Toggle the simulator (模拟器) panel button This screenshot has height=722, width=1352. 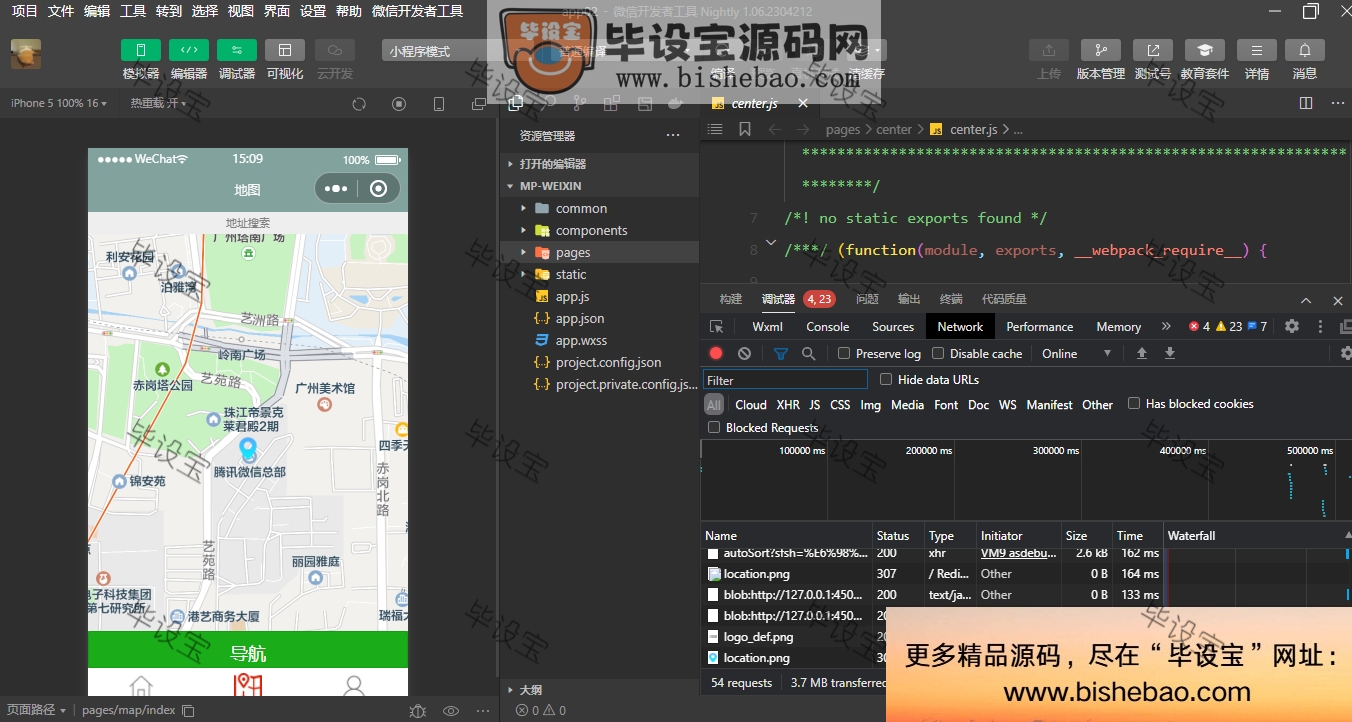point(141,50)
